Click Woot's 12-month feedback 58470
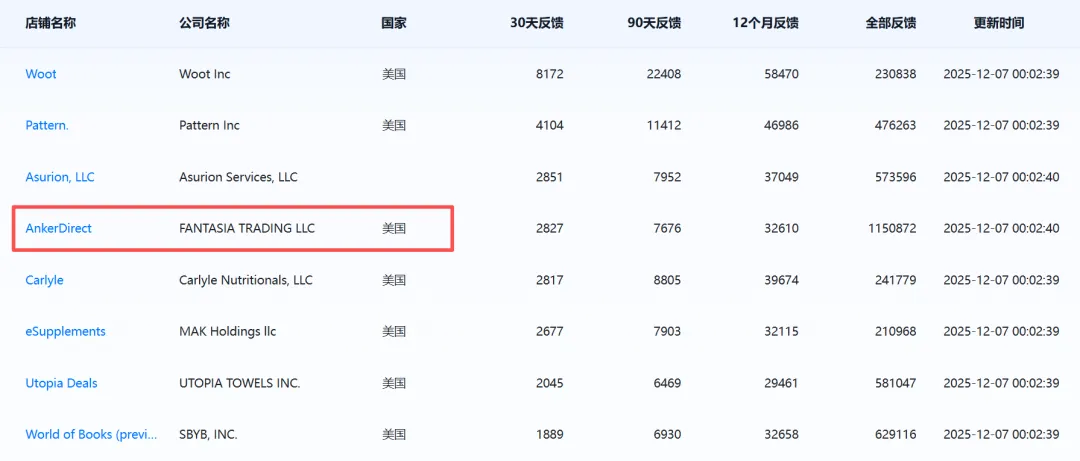 click(782, 74)
